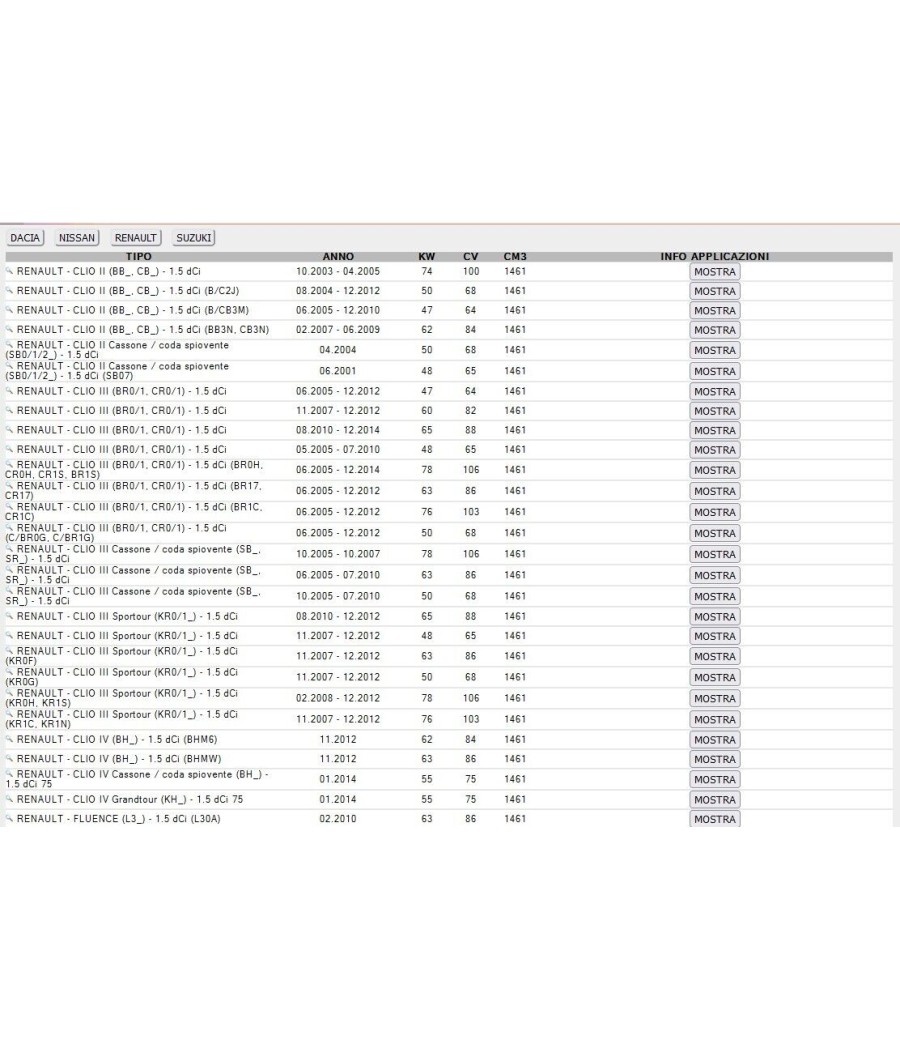The height and width of the screenshot is (1050, 900).
Task: Click MOSTRA for CLIO II (B/C2J)
Action: pyautogui.click(x=715, y=291)
